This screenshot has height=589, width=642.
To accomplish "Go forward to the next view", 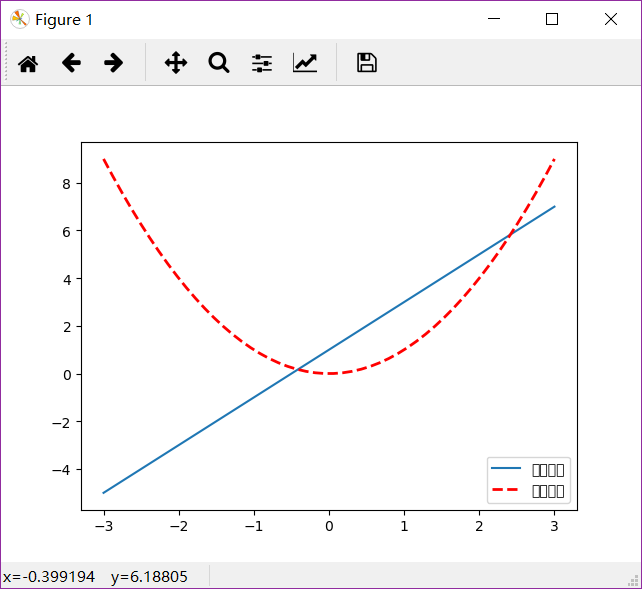I will pos(113,63).
